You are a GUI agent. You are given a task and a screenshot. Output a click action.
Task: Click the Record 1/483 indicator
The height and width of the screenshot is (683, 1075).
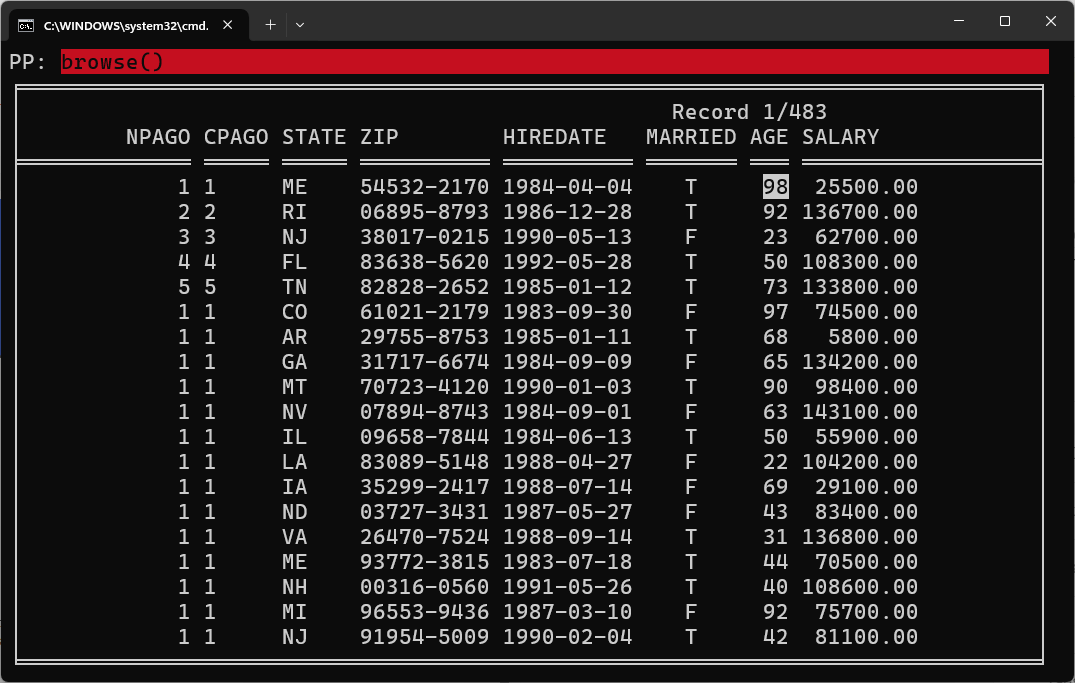[749, 112]
